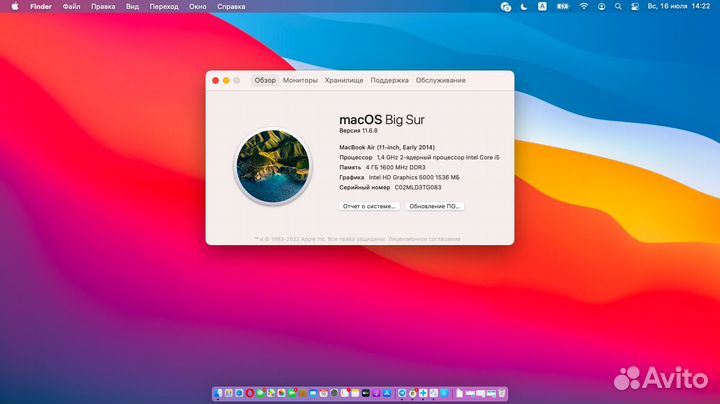Launch the red Opera browser icon

250,393
